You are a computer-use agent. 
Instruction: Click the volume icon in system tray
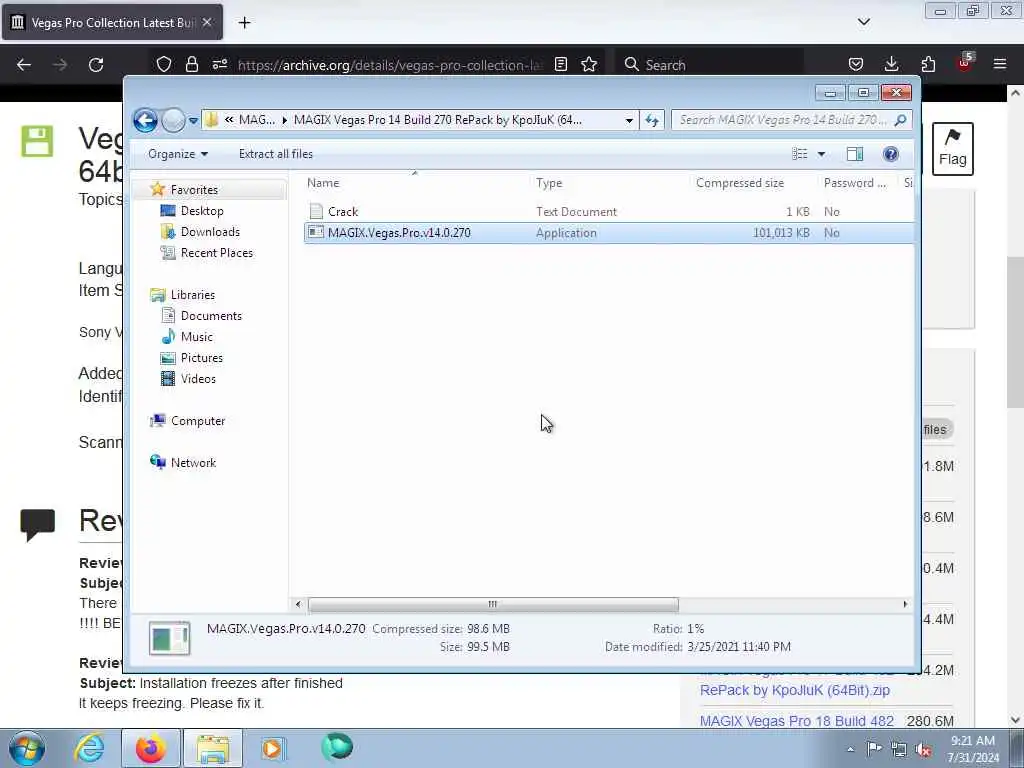923,749
